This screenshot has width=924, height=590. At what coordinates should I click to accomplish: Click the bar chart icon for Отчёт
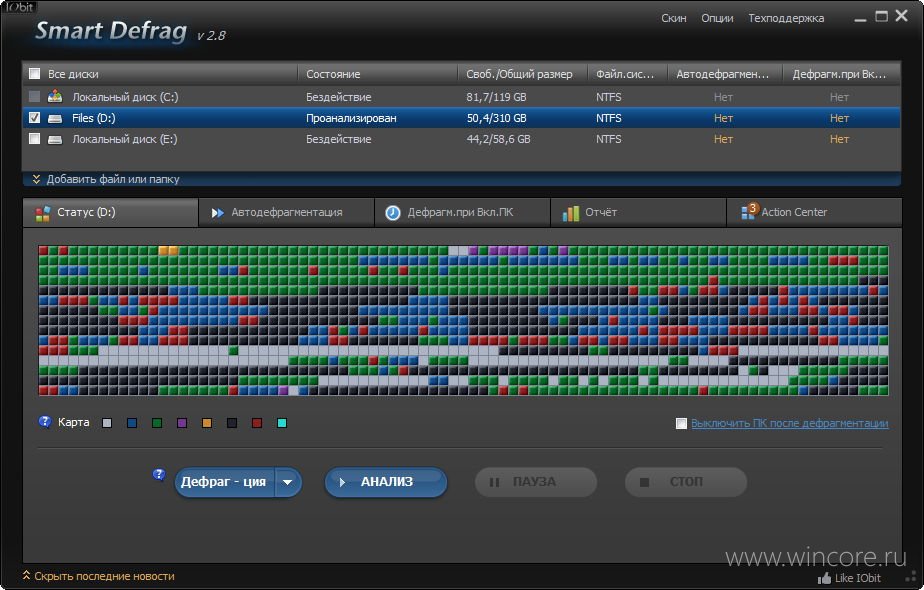click(570, 213)
